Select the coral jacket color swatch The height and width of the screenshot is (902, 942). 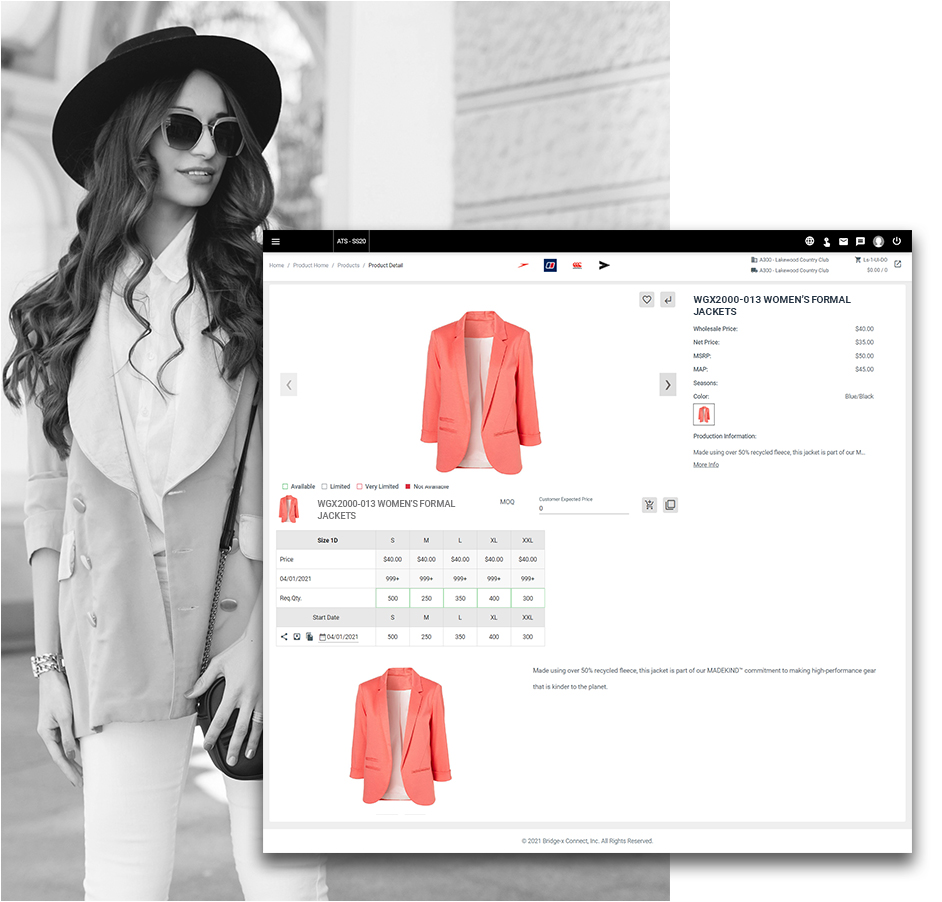pyautogui.click(x=704, y=414)
